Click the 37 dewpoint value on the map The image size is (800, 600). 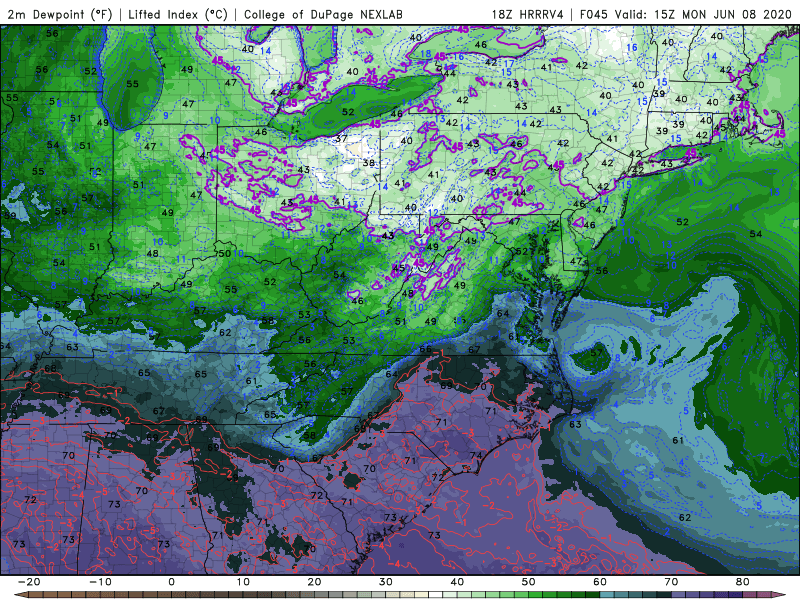coord(341,138)
